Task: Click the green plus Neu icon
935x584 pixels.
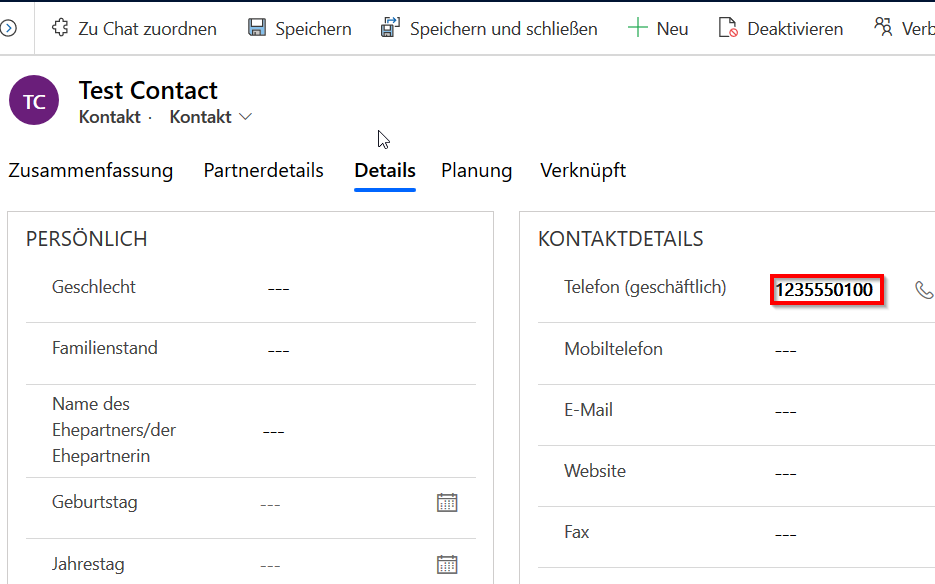Action: (x=637, y=28)
